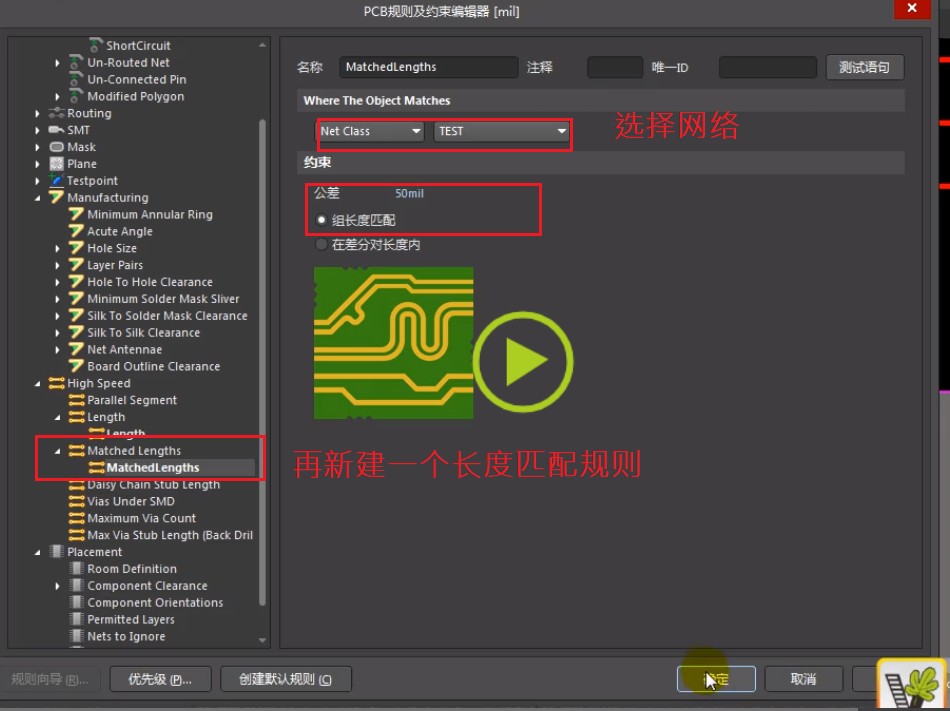Click the Testpoint rules icon
The image size is (950, 711).
[56, 180]
